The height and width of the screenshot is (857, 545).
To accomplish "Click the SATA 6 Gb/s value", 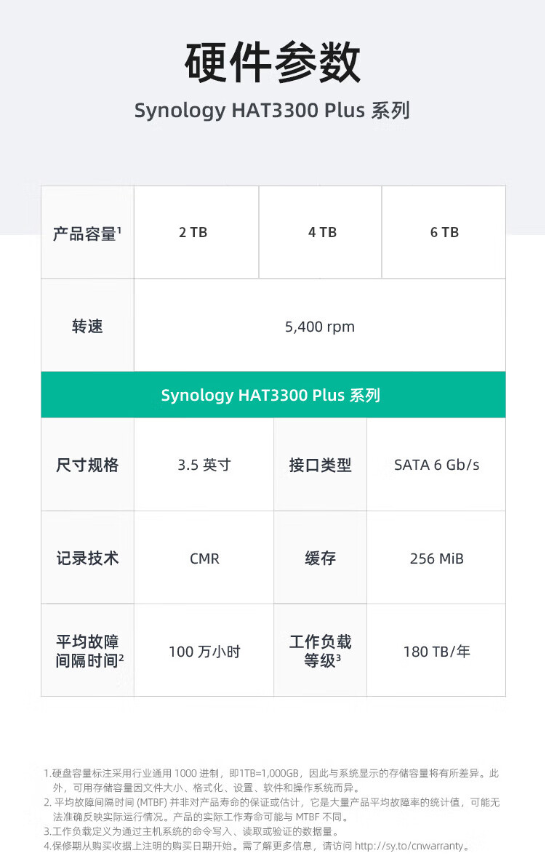I will click(436, 465).
